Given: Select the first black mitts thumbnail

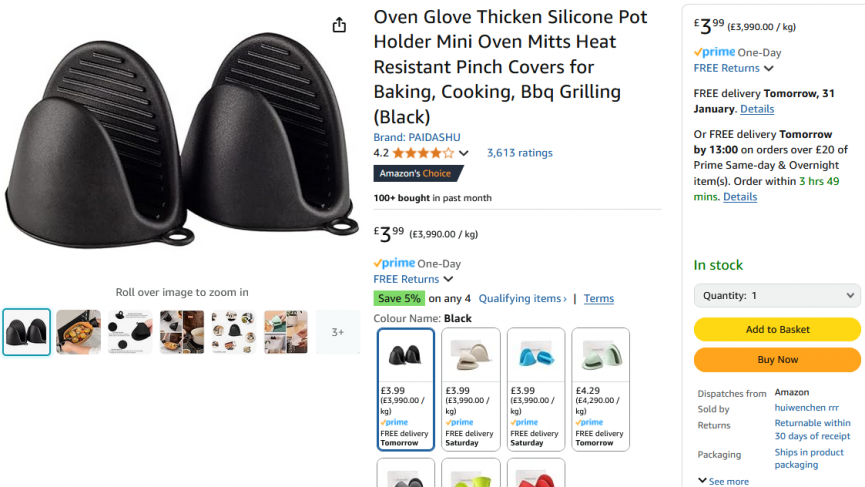Looking at the screenshot, I should 26,332.
